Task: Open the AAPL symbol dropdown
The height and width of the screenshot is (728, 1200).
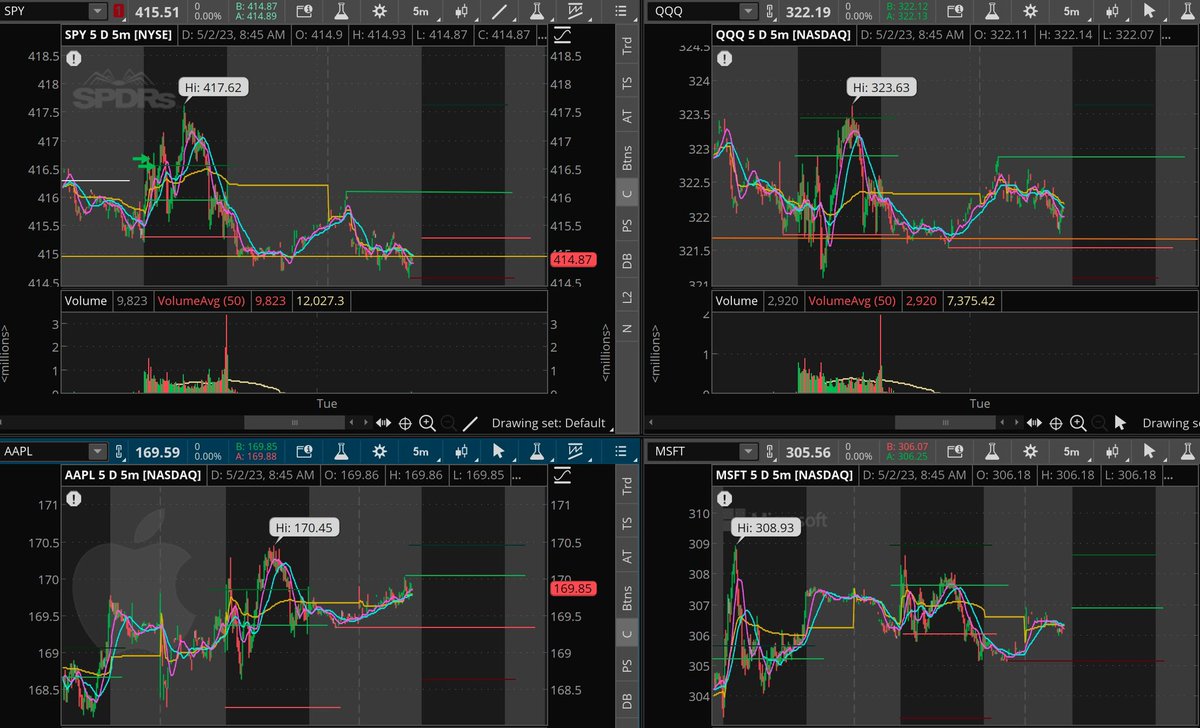Action: point(97,451)
